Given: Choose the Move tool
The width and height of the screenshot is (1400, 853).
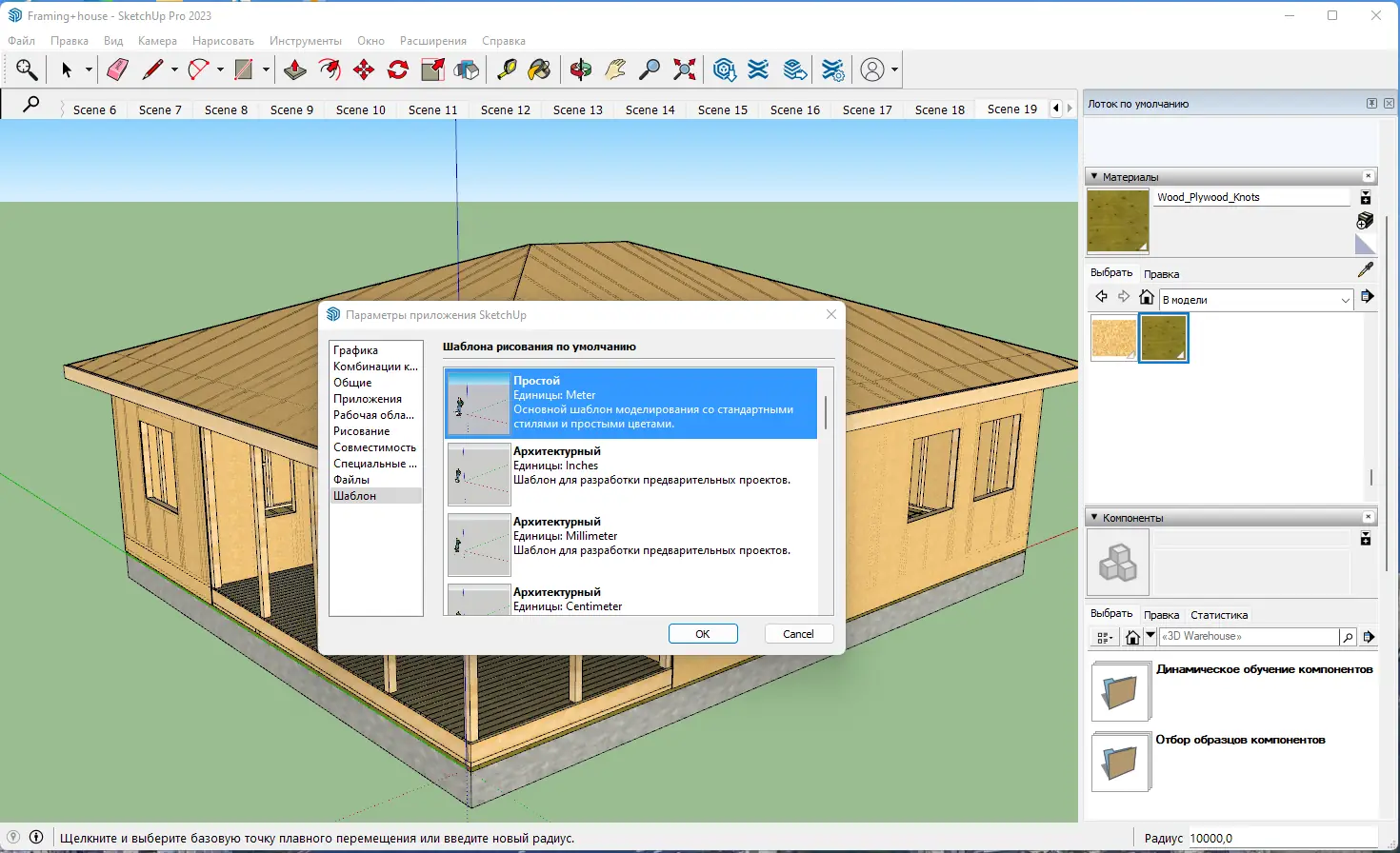Looking at the screenshot, I should 364,69.
